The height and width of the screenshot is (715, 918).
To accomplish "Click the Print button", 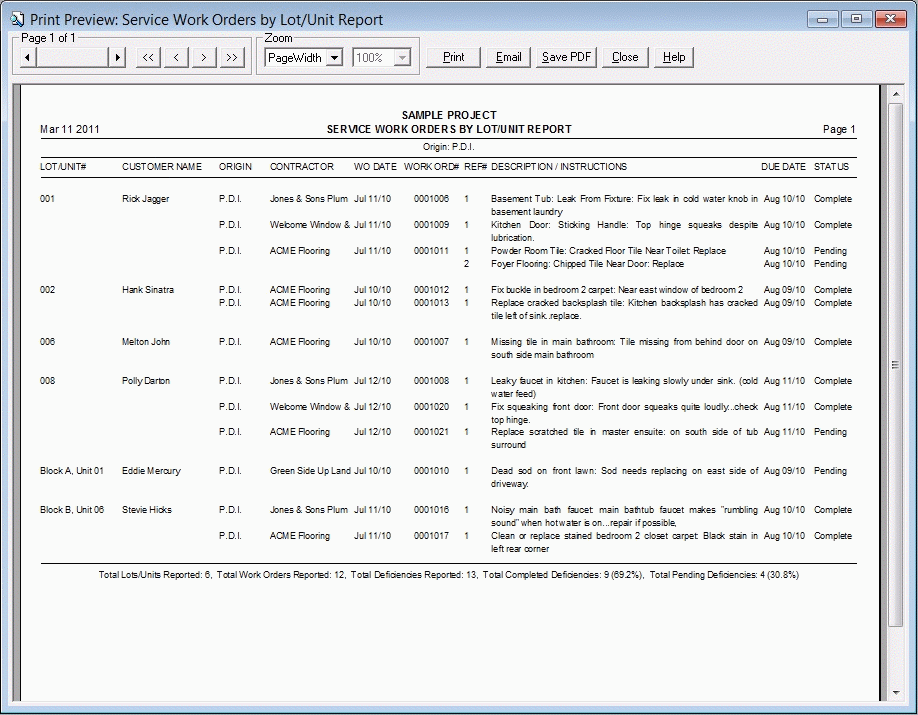I will tap(453, 57).
